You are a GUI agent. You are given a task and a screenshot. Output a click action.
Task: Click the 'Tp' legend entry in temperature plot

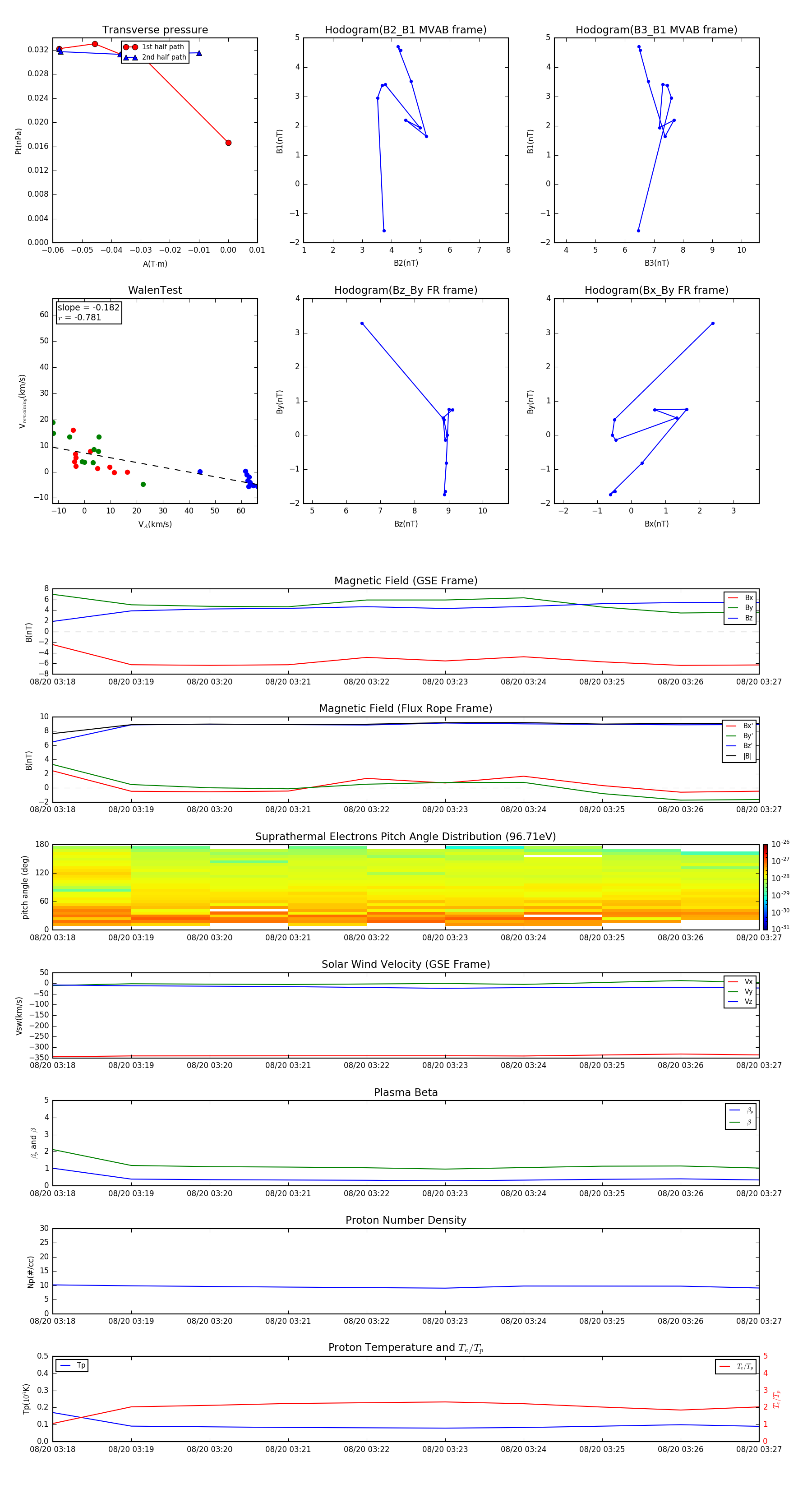pos(72,1365)
